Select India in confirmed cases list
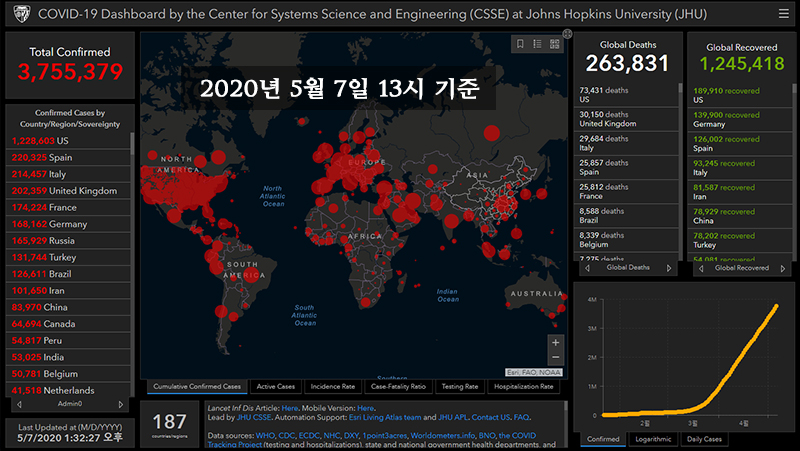 (x=68, y=358)
